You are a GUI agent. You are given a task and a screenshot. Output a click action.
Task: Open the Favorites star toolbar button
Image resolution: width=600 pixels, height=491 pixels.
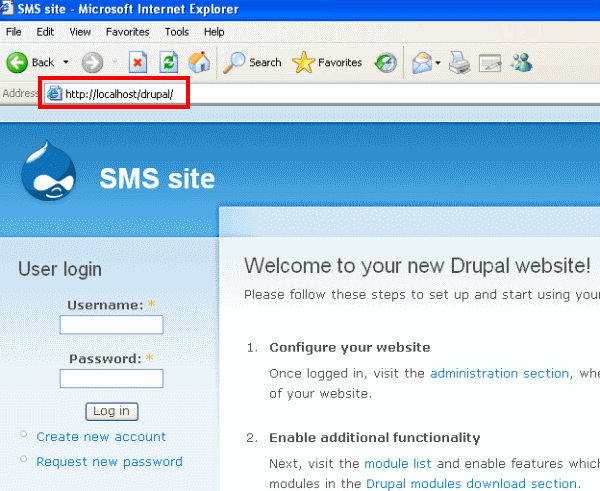click(x=327, y=62)
